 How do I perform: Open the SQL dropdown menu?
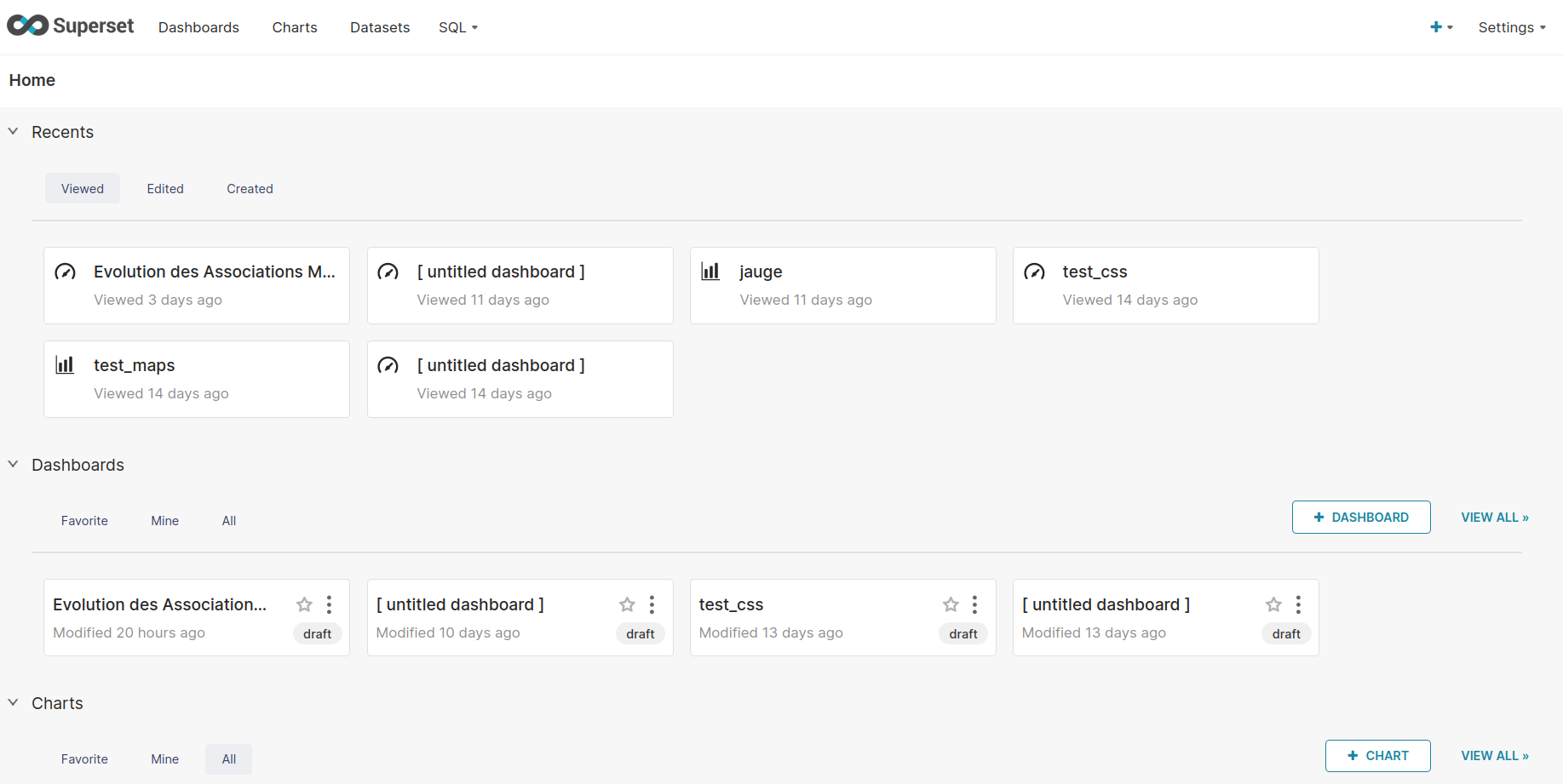click(457, 26)
